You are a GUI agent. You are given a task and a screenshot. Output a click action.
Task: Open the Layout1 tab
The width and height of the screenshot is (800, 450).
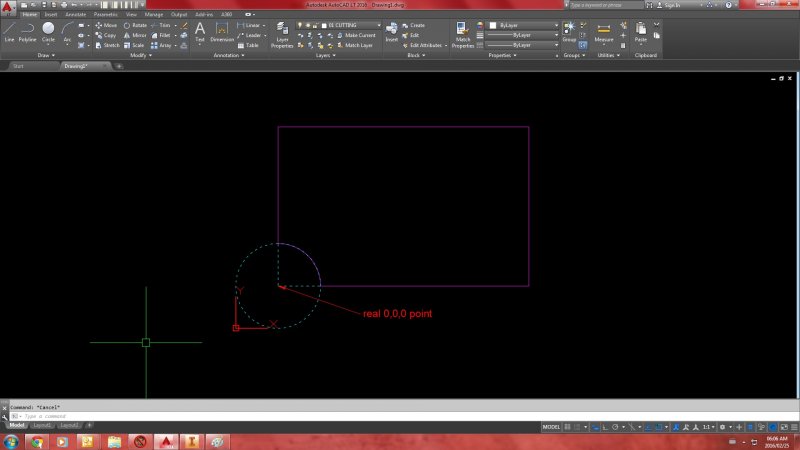click(41, 425)
